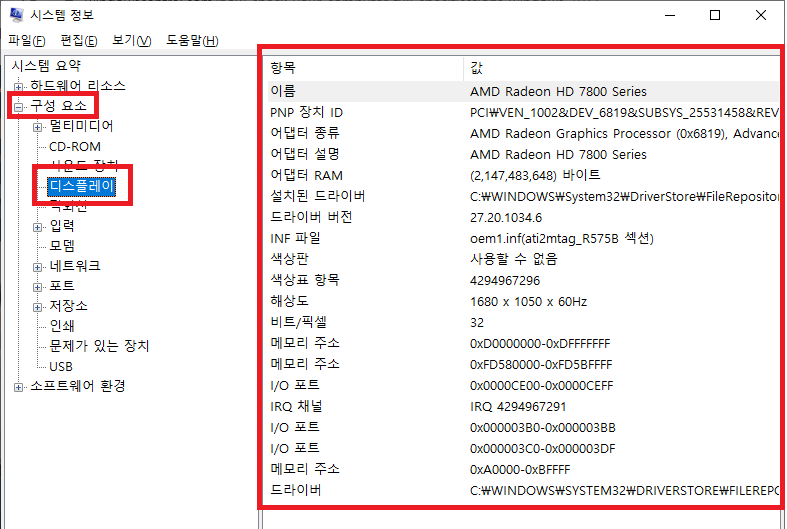Image resolution: width=787 pixels, height=529 pixels.
Task: Select the INF 파일 row
Action: pyautogui.click(x=523, y=238)
